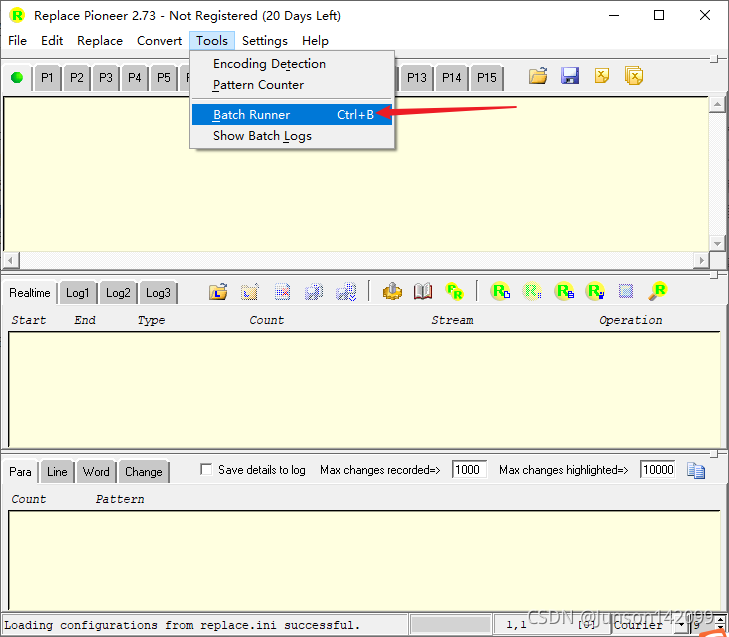Screen dimensions: 729x637
Task: Select the Log1 tab
Action: 77,293
